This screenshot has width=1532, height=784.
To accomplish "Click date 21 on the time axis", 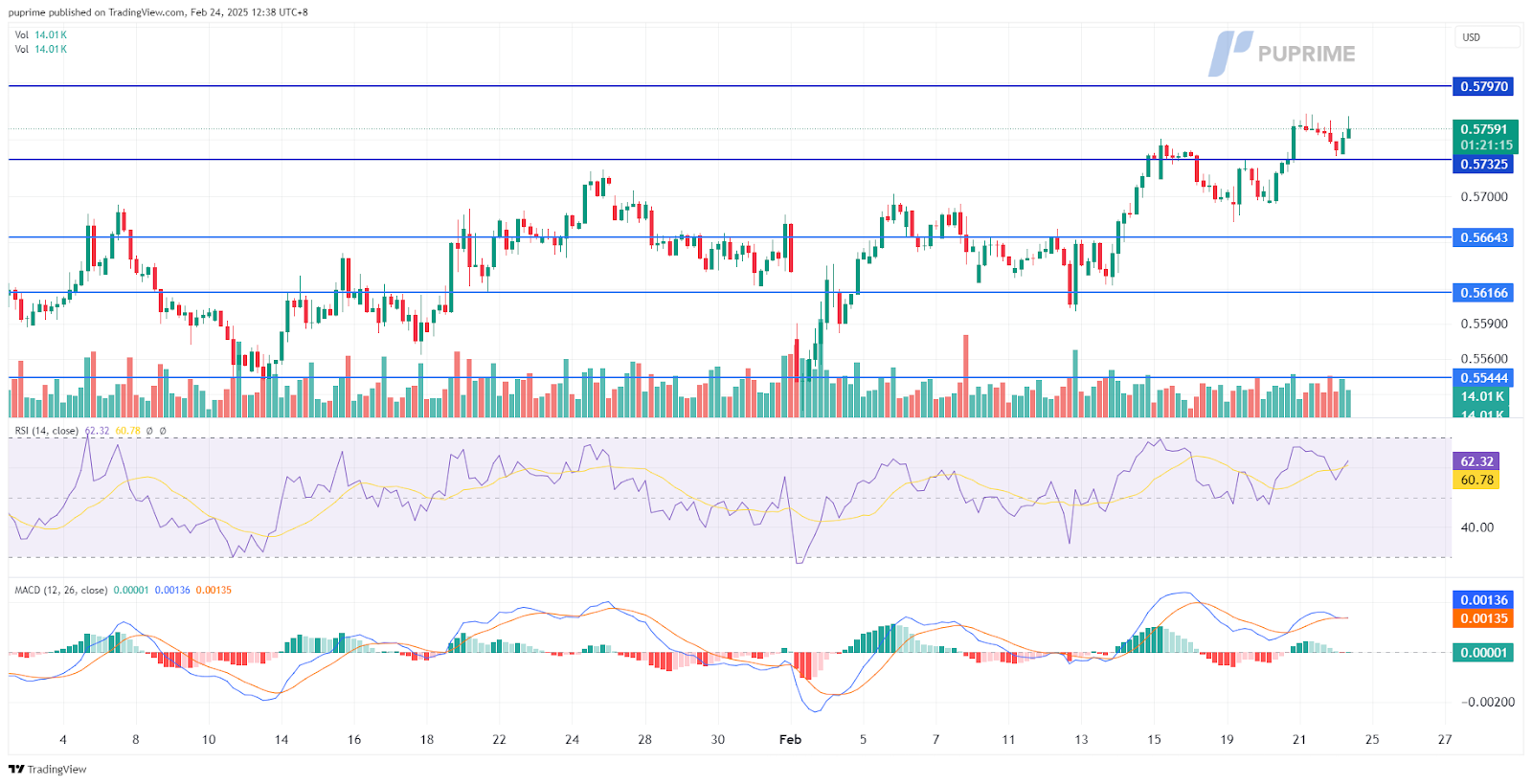I will pos(1299,739).
